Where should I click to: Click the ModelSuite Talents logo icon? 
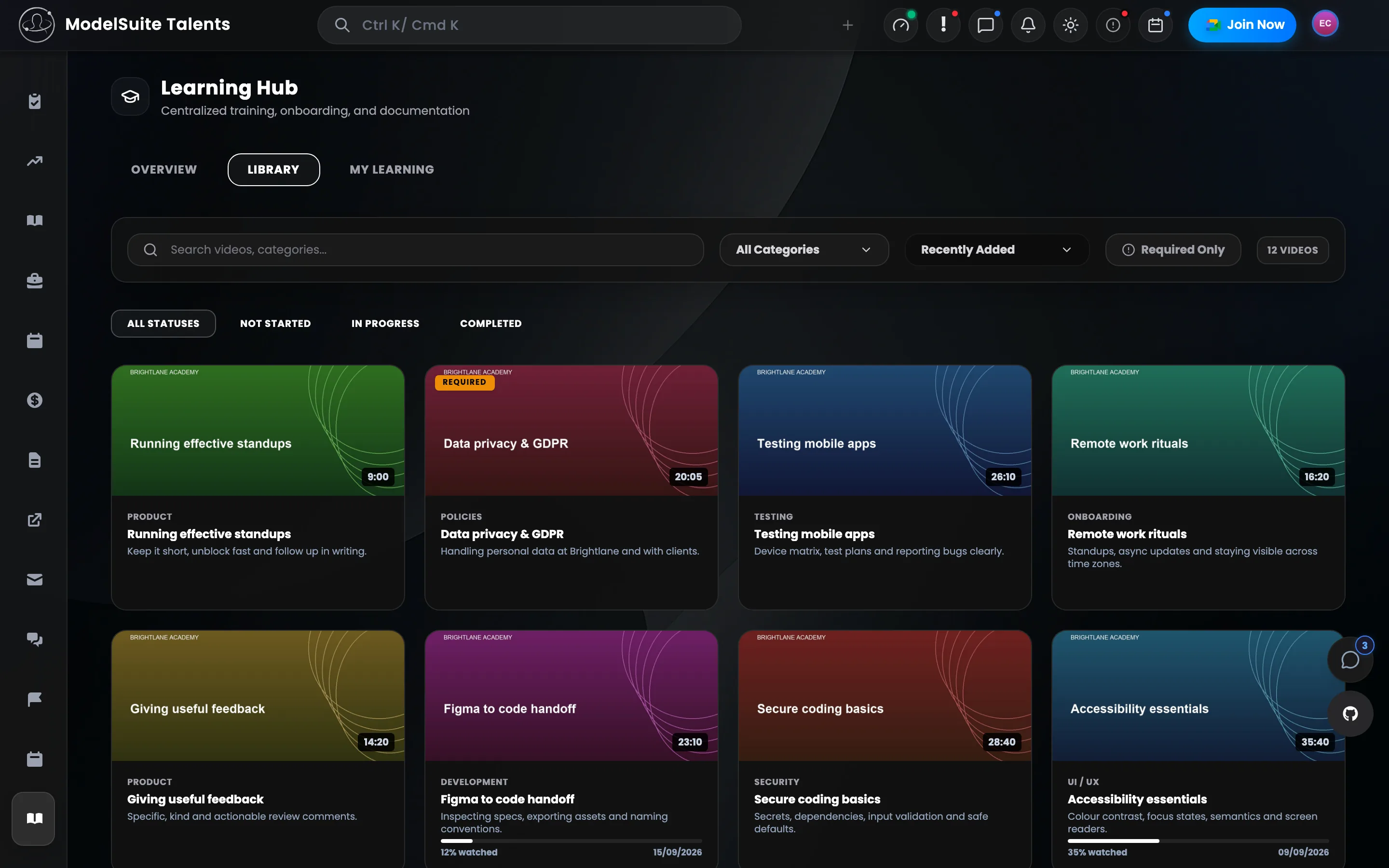[37, 25]
